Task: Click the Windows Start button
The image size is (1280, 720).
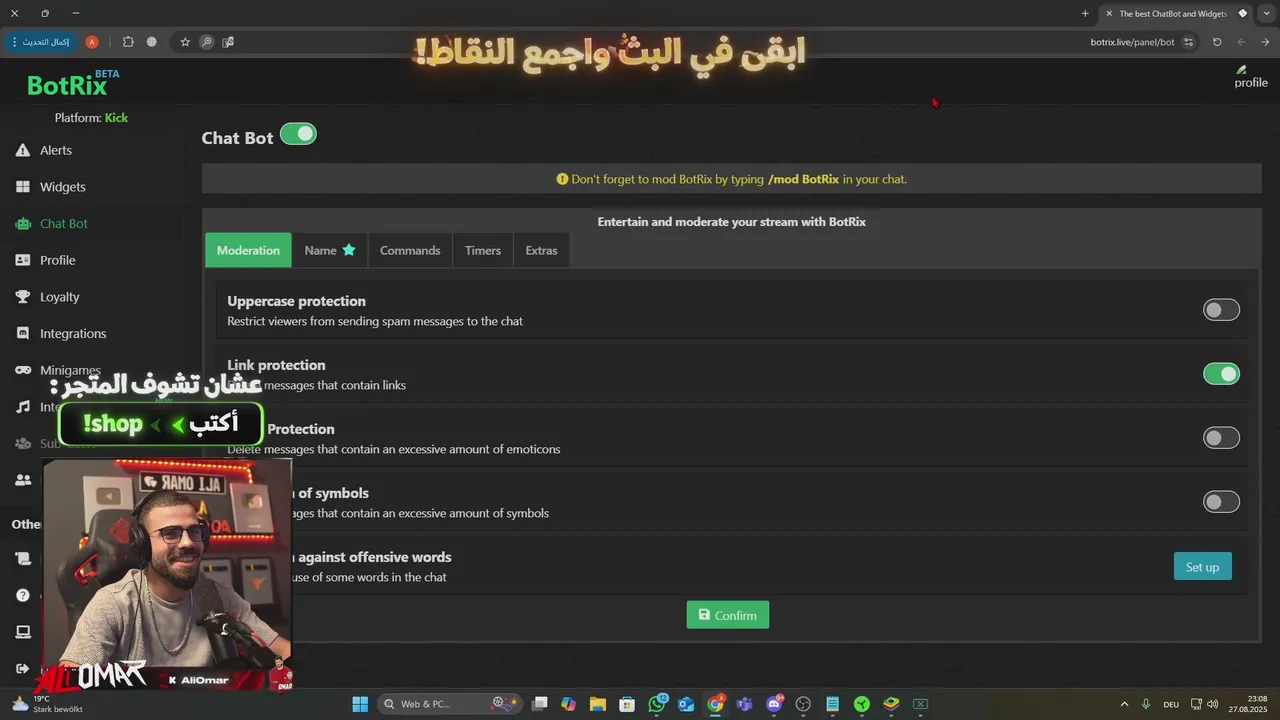Action: coord(360,704)
